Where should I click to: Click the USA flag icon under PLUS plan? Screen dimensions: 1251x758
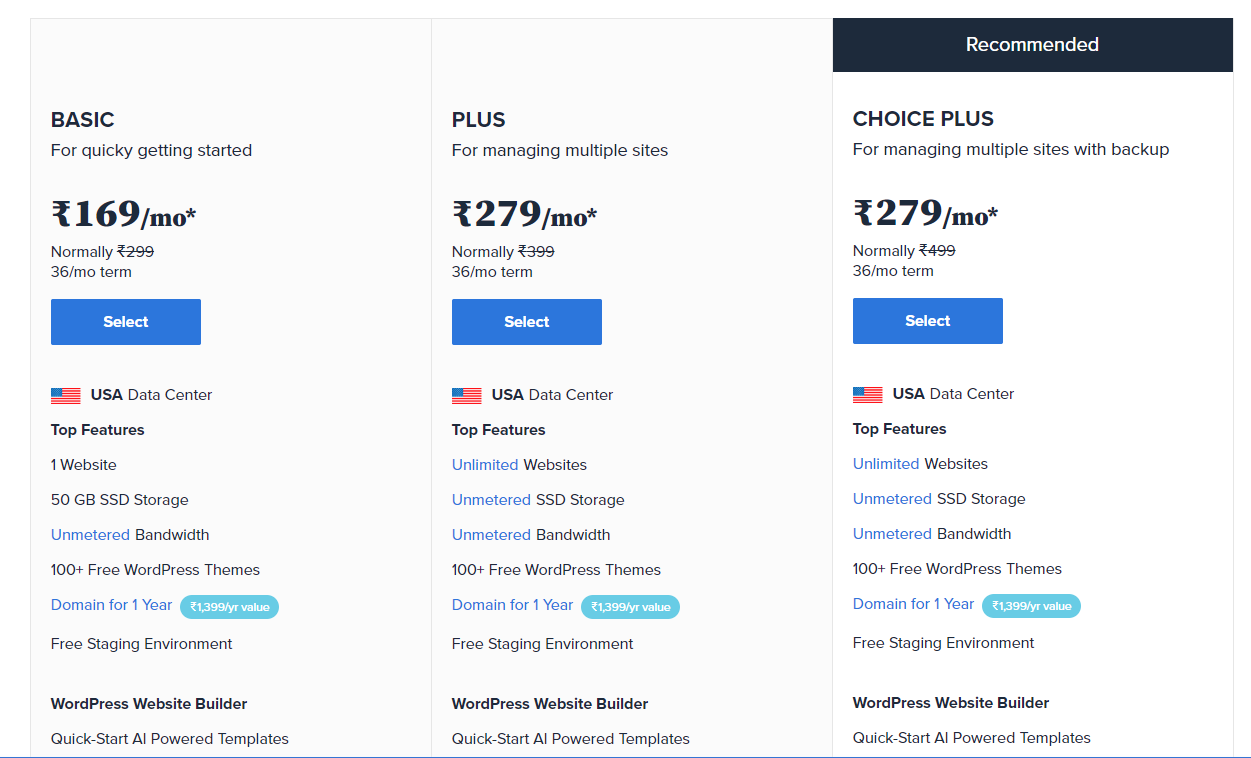467,395
